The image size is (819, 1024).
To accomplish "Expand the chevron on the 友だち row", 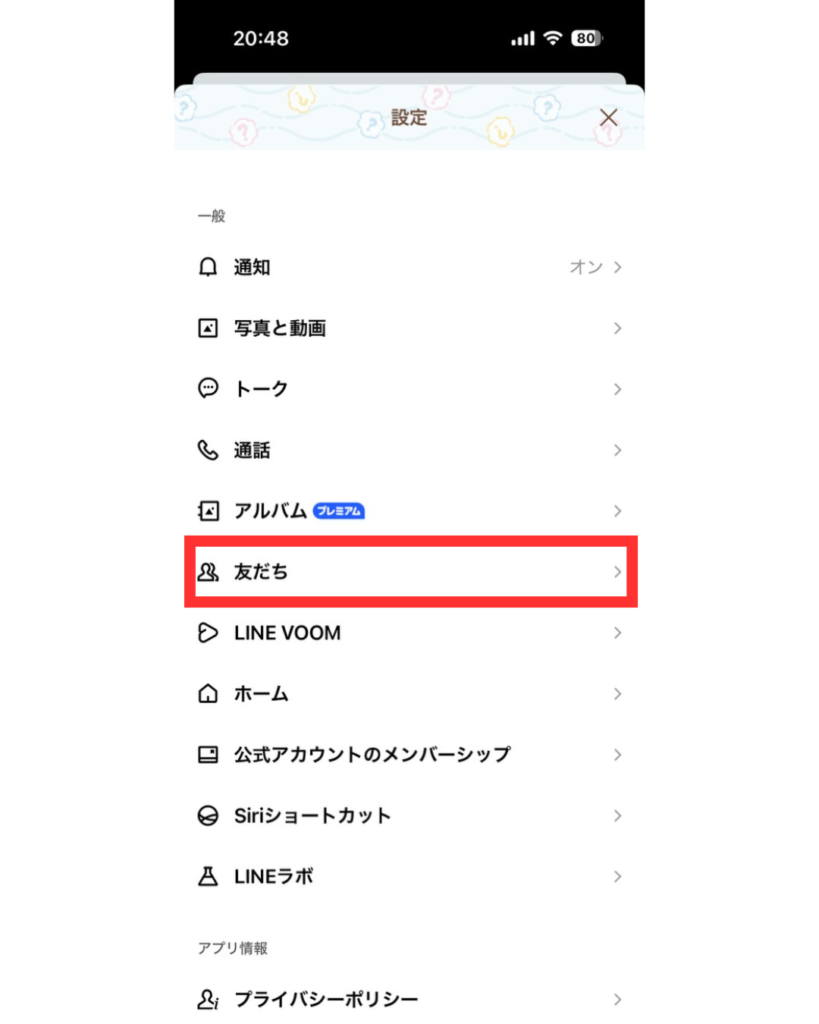I will click(617, 572).
